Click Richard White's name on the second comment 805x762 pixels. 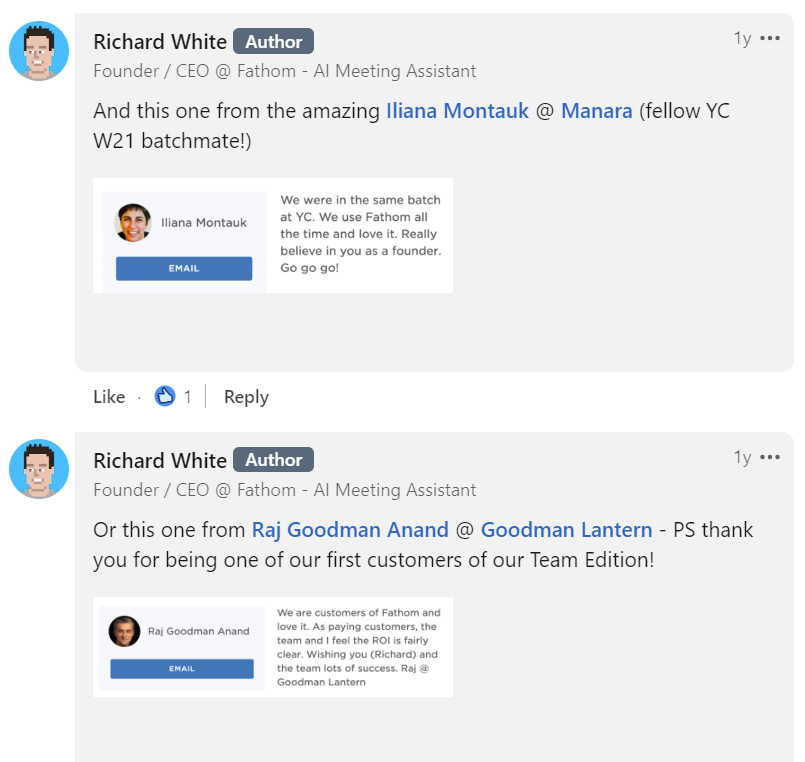(x=160, y=461)
